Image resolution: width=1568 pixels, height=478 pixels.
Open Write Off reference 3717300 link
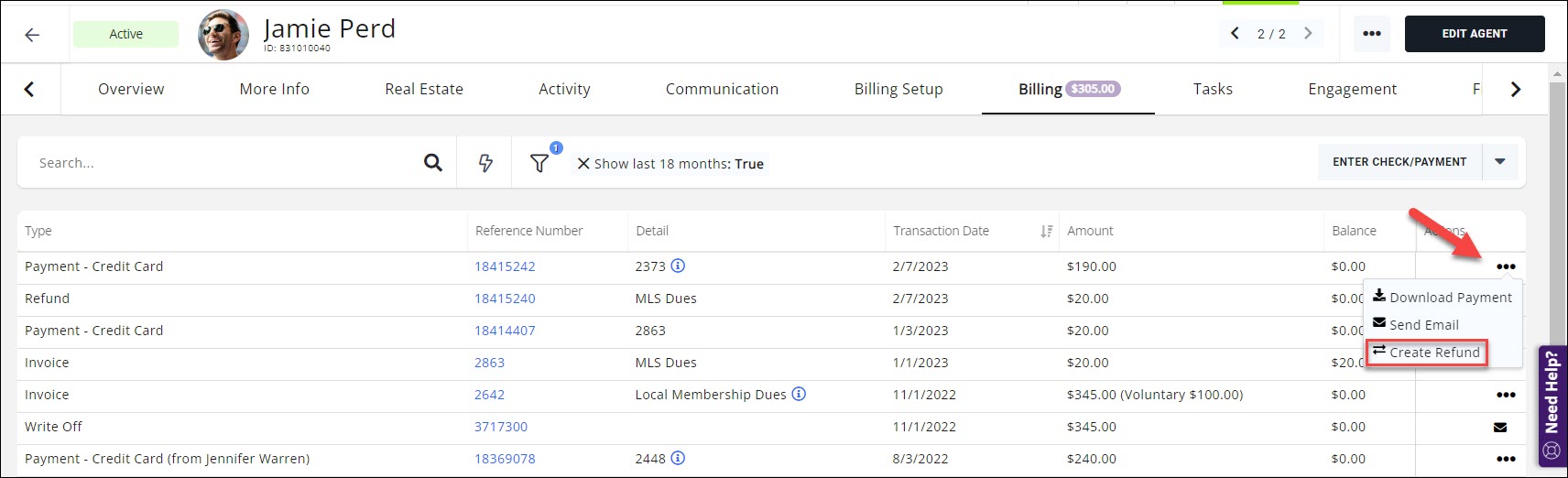pos(501,427)
